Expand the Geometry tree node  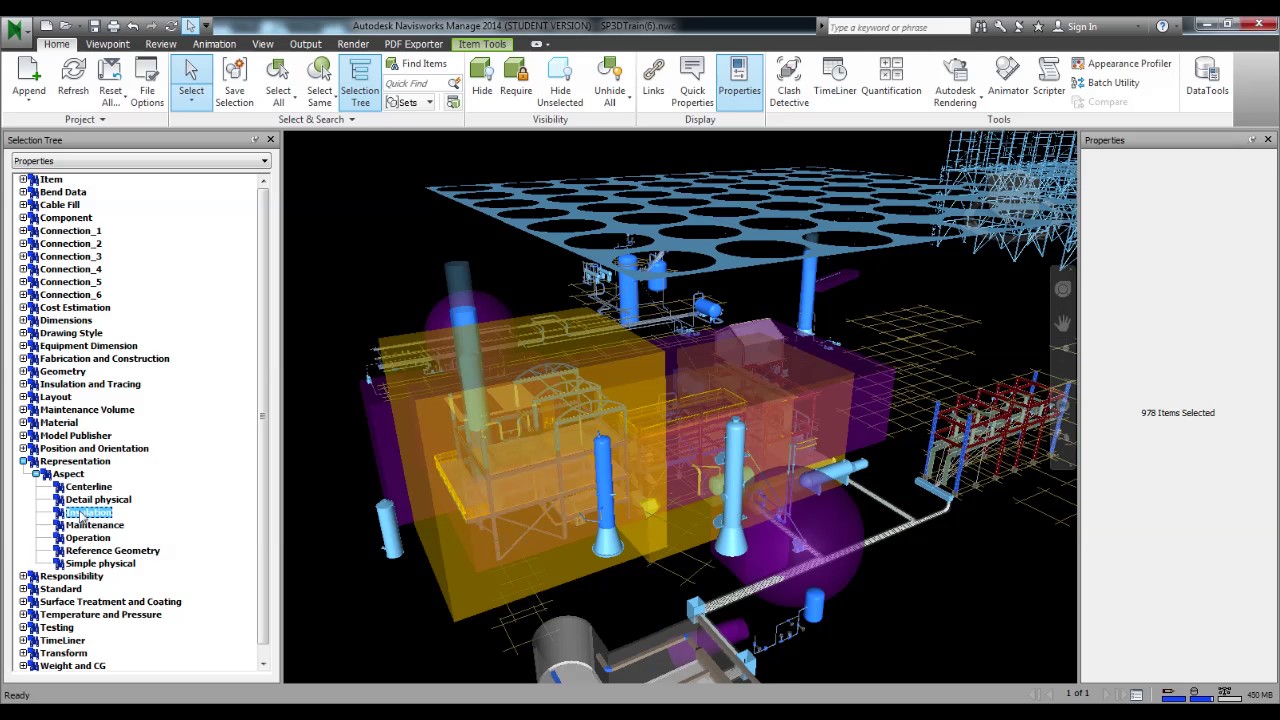[23, 372]
